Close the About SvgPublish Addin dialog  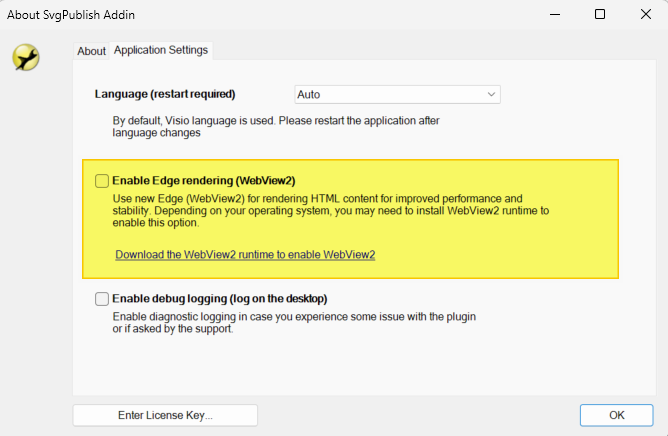pyautogui.click(x=646, y=14)
